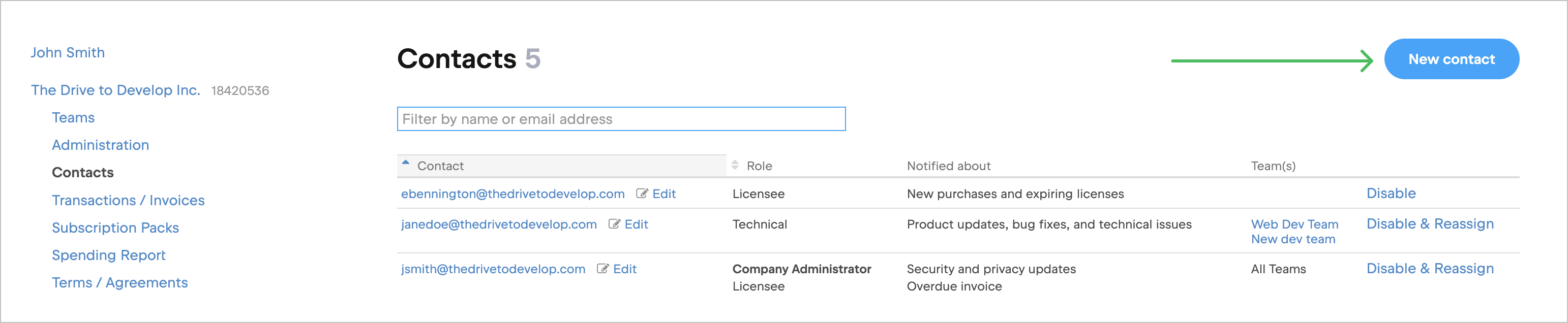Open the Web Dev Team link

[1294, 224]
